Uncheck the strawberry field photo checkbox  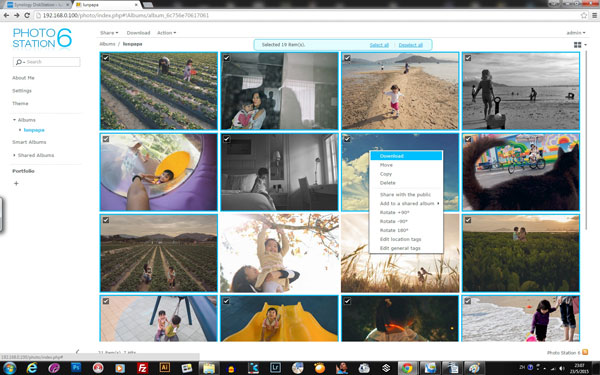pyautogui.click(x=106, y=58)
